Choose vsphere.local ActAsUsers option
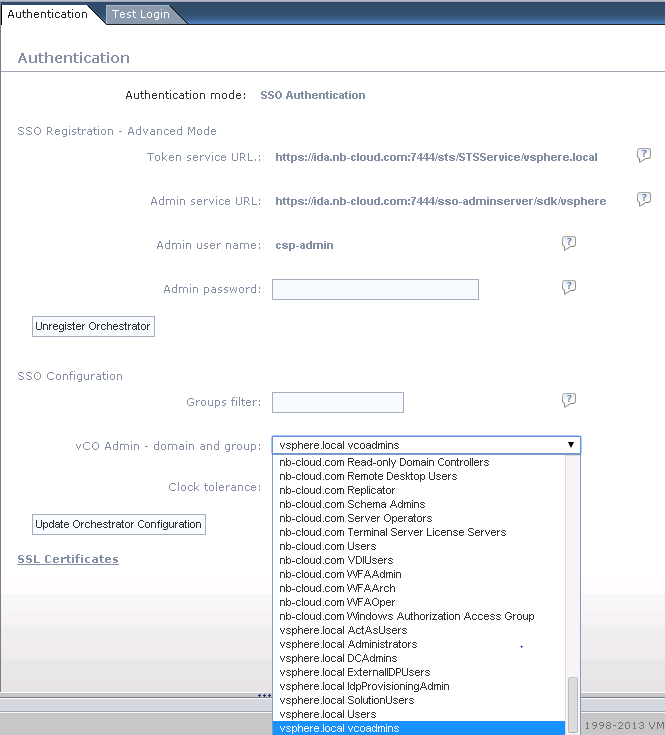665x735 pixels. 419,630
